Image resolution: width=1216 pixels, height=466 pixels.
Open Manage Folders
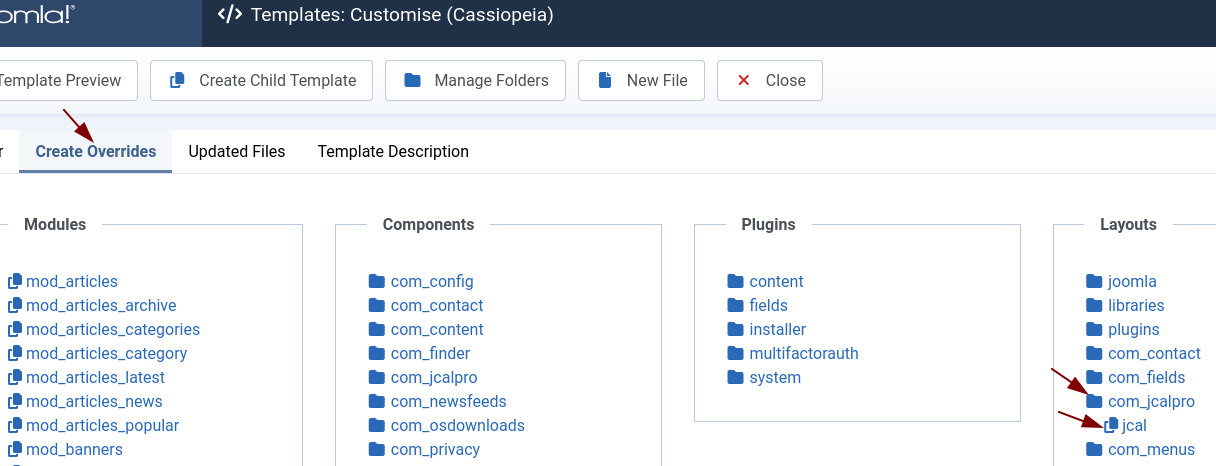coord(475,81)
